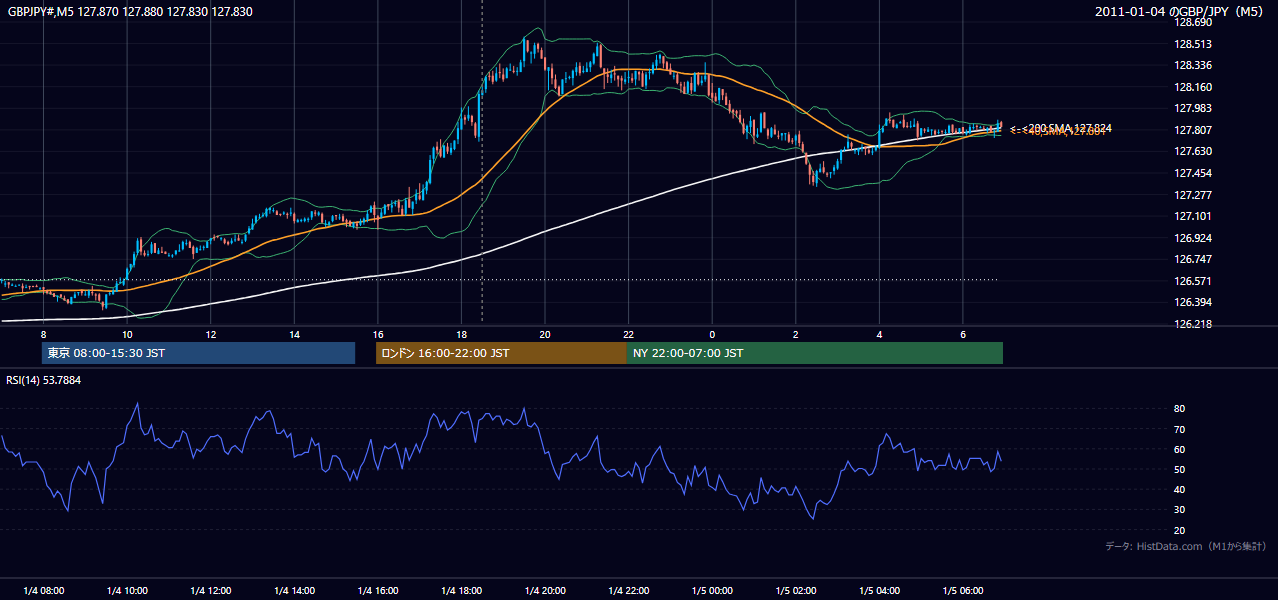
Task: Click the hour label 12 under the price chart
Action: point(211,334)
